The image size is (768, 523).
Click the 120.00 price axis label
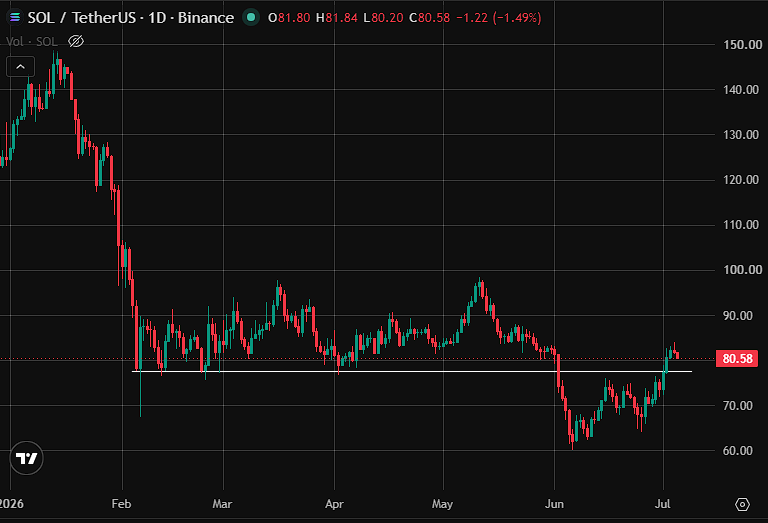741,180
